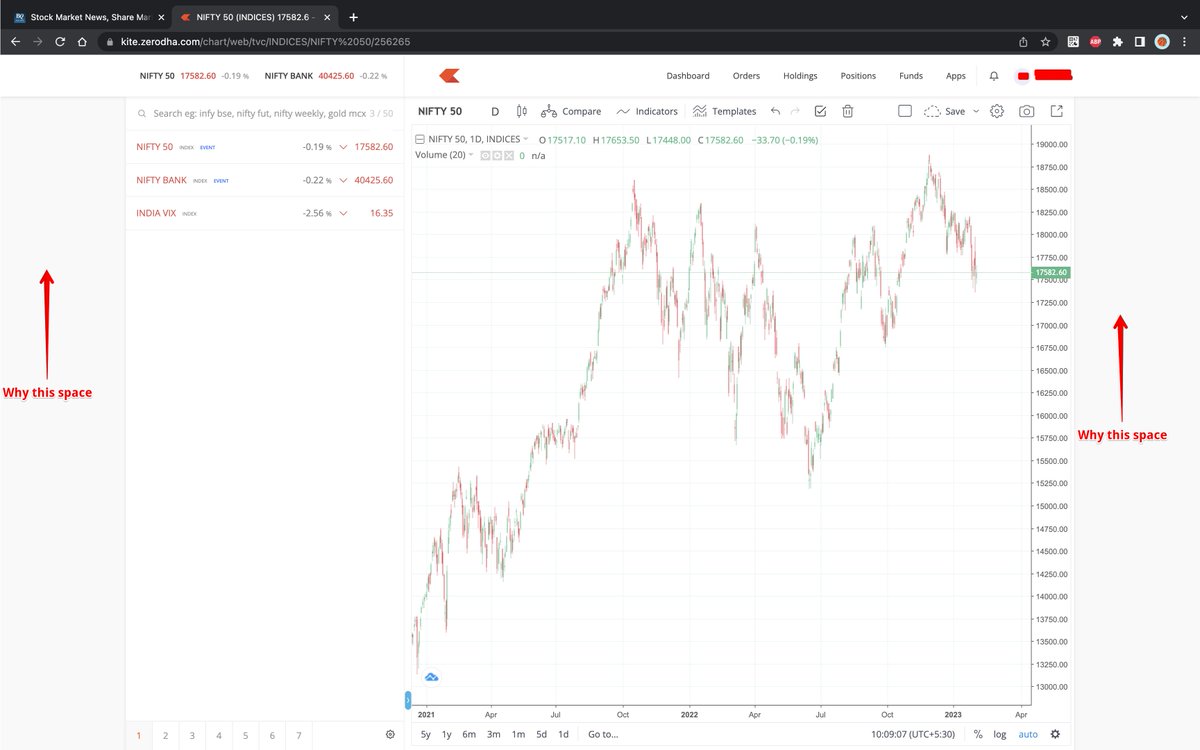Screen dimensions: 1200x750
Task: Click the Go to... date button
Action: tap(603, 734)
